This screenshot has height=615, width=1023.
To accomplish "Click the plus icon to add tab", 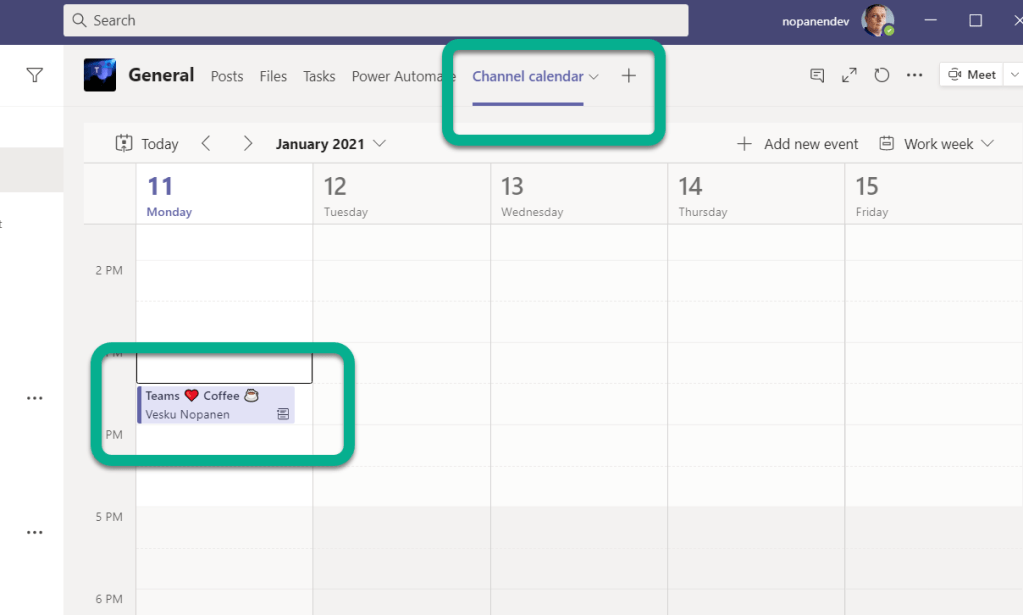I will pos(628,76).
